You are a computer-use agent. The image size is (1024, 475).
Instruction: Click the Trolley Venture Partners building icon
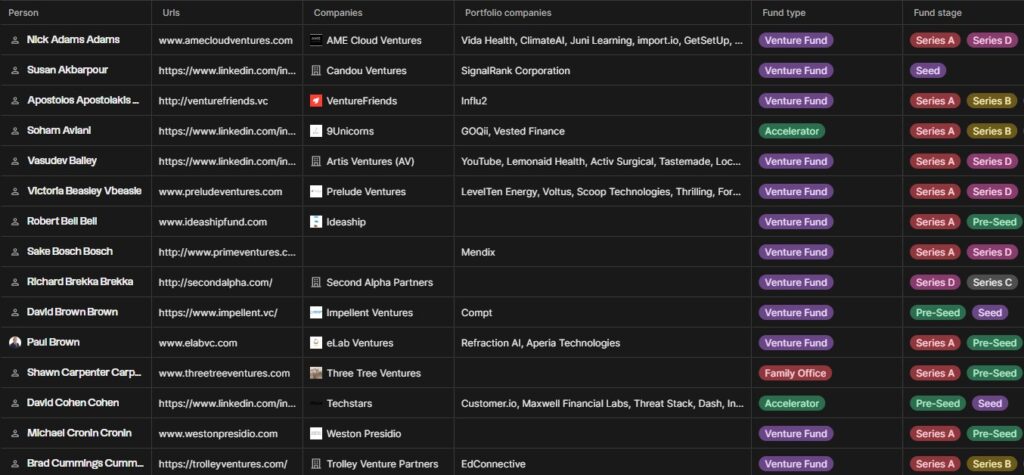click(316, 464)
